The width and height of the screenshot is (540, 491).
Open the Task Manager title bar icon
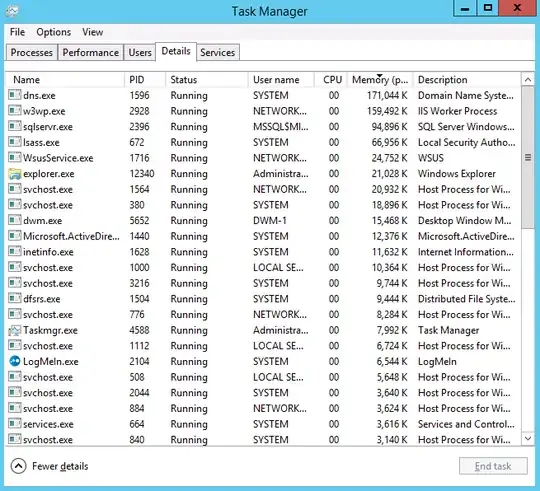[x=12, y=11]
